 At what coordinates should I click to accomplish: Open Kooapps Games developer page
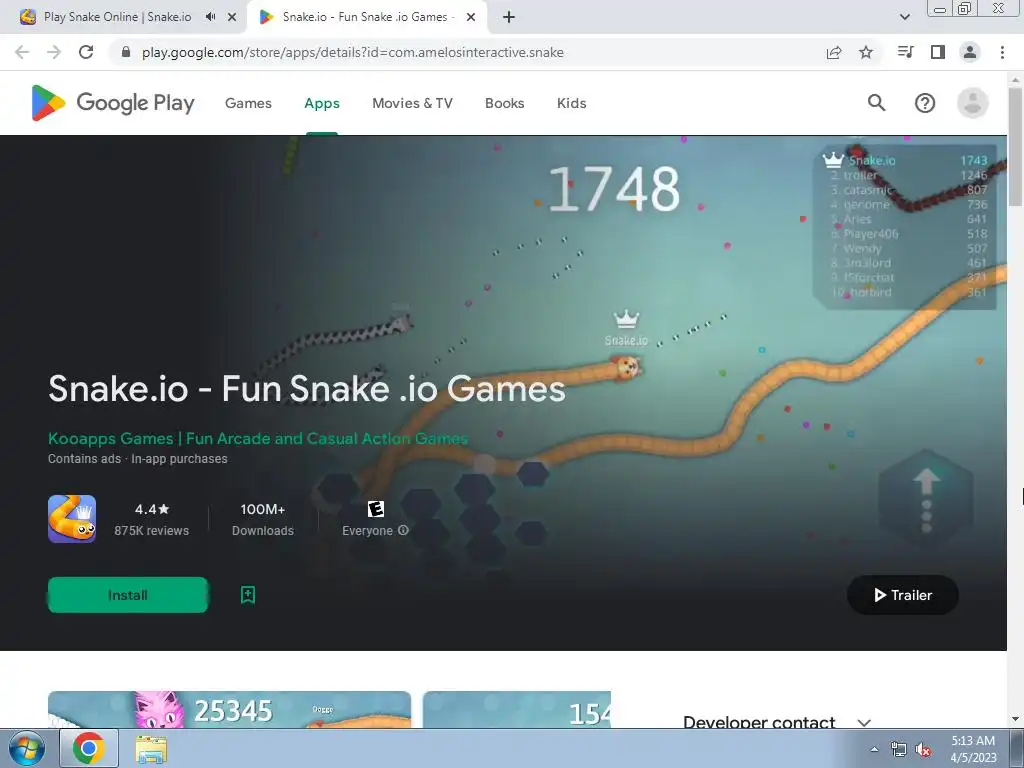[258, 438]
